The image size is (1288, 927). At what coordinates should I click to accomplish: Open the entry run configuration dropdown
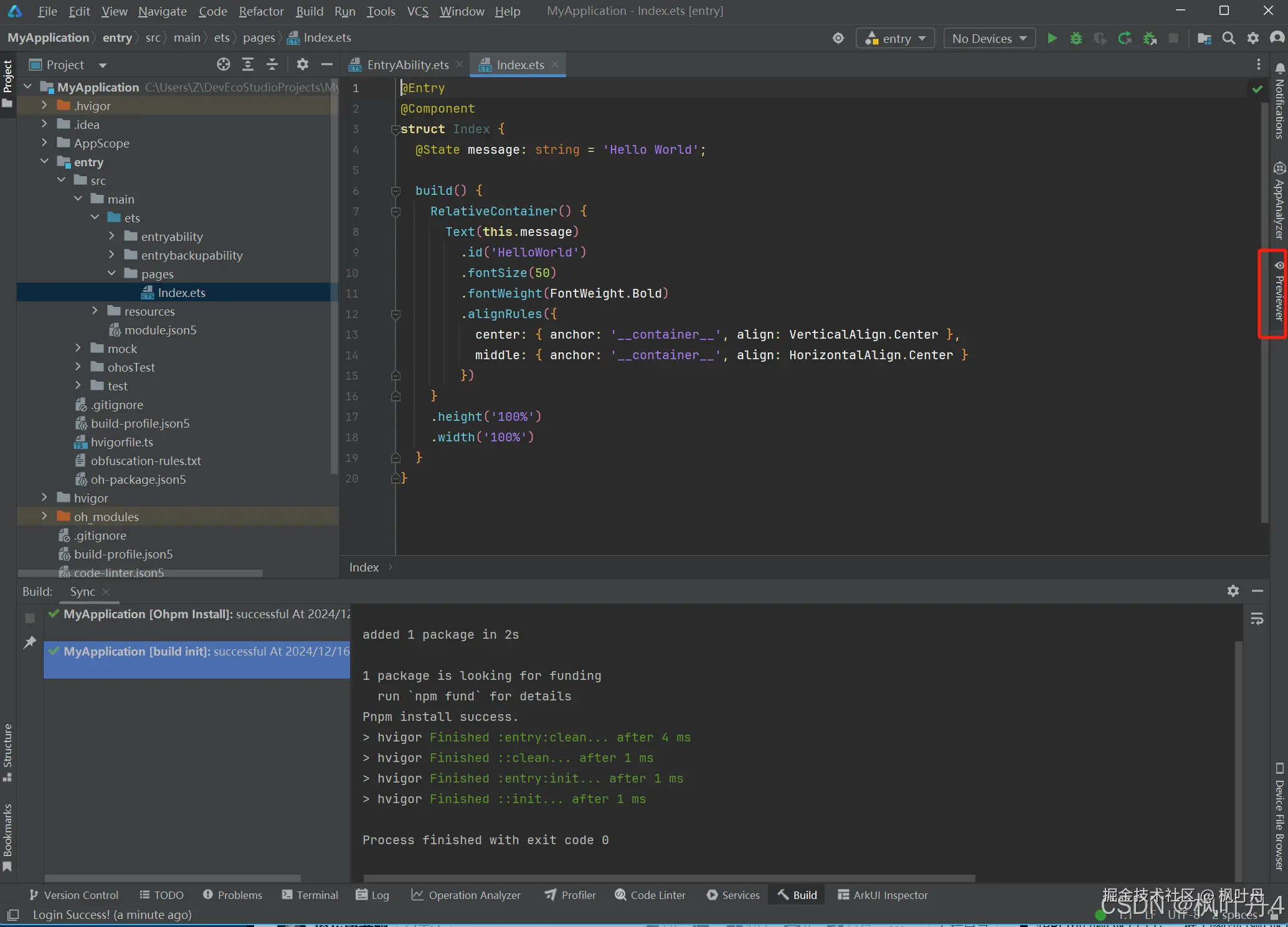tap(896, 39)
